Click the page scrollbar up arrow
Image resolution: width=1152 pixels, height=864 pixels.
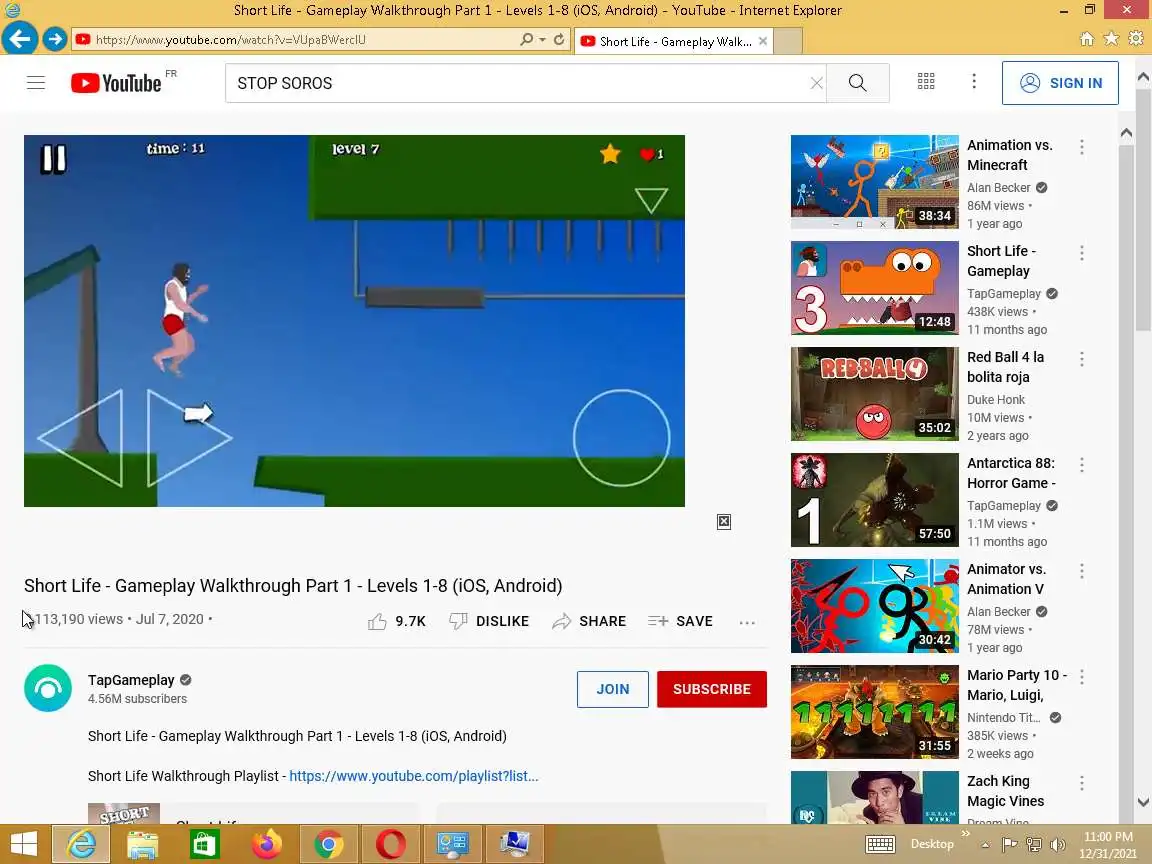point(1143,76)
